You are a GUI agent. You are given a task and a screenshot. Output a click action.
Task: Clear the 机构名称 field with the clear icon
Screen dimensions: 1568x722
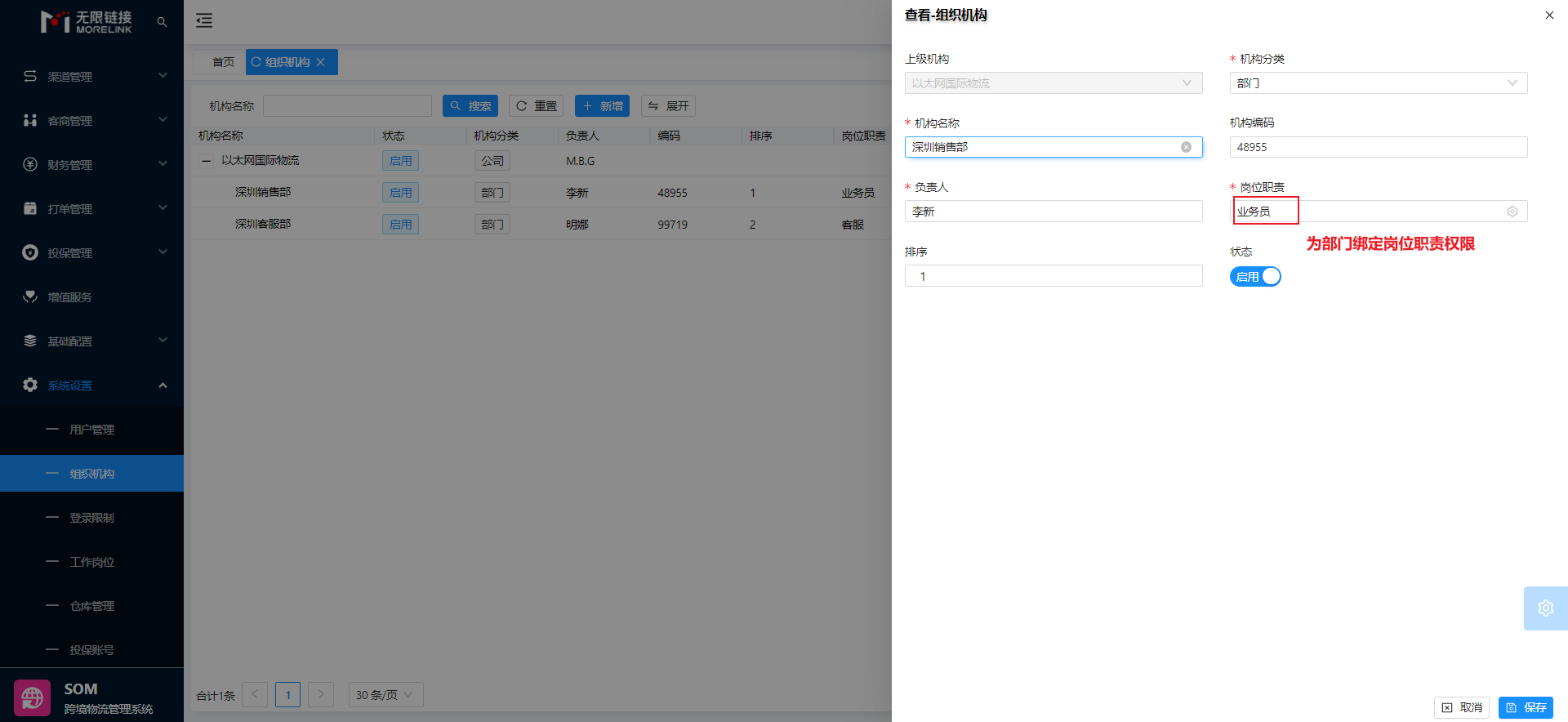tap(1186, 147)
